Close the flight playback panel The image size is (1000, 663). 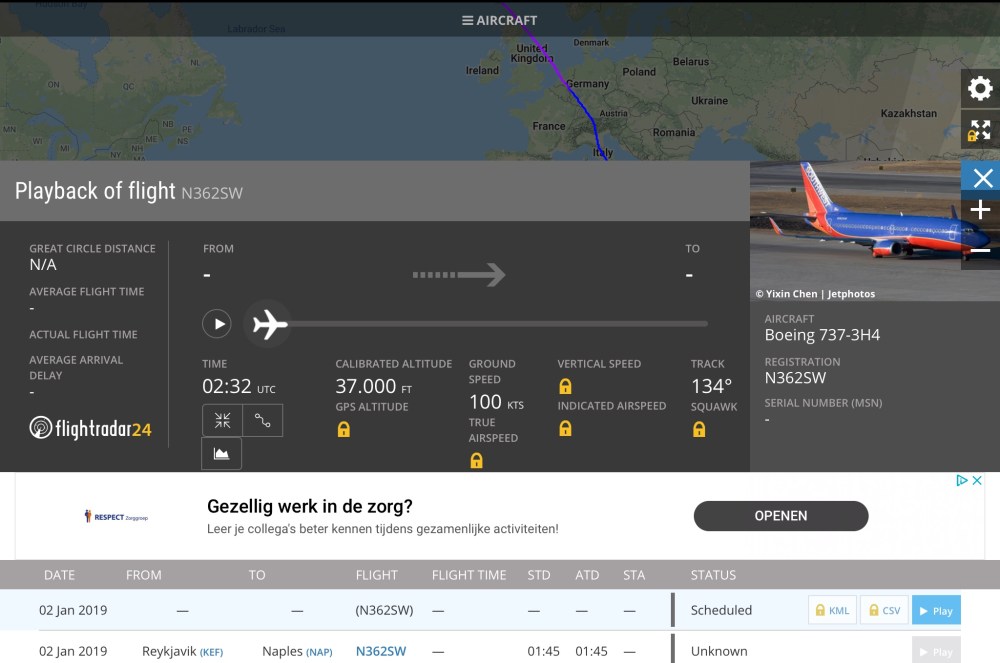[x=982, y=178]
